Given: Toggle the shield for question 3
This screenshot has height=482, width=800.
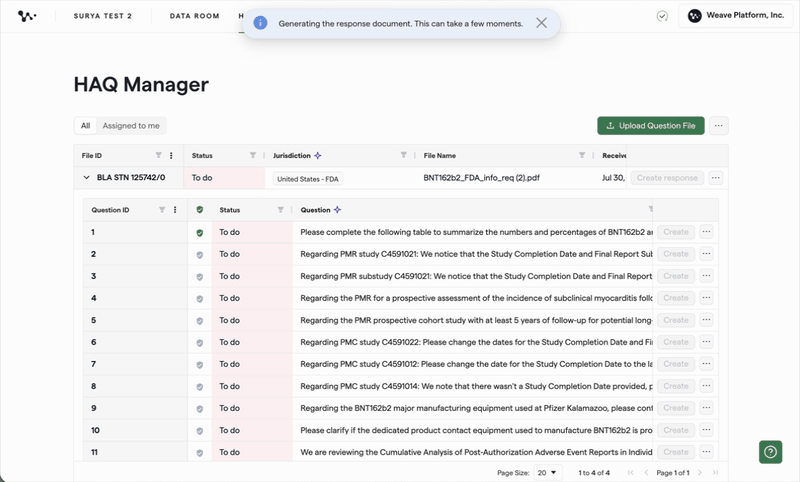Looking at the screenshot, I should [x=199, y=276].
